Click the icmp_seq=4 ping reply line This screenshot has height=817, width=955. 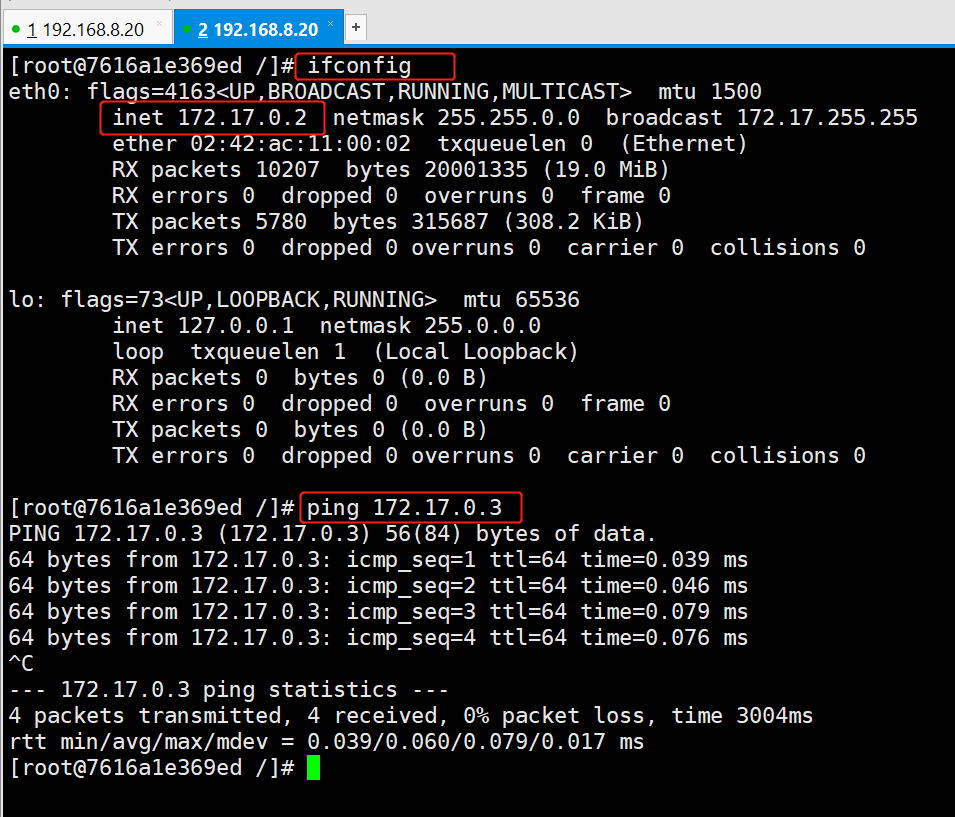pyautogui.click(x=378, y=638)
